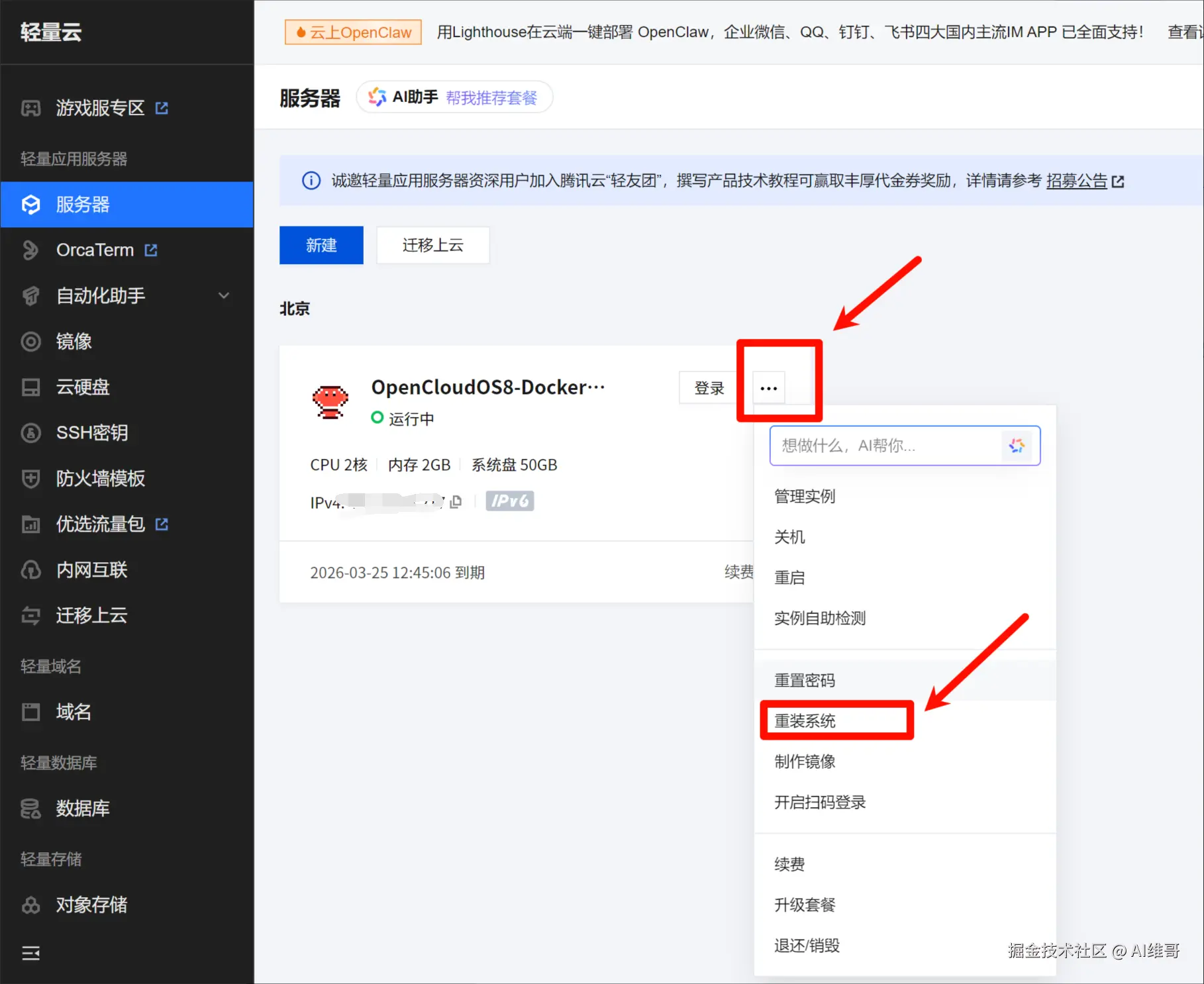Click the 内网互联 sidebar icon
The width and height of the screenshot is (1204, 984).
point(30,570)
